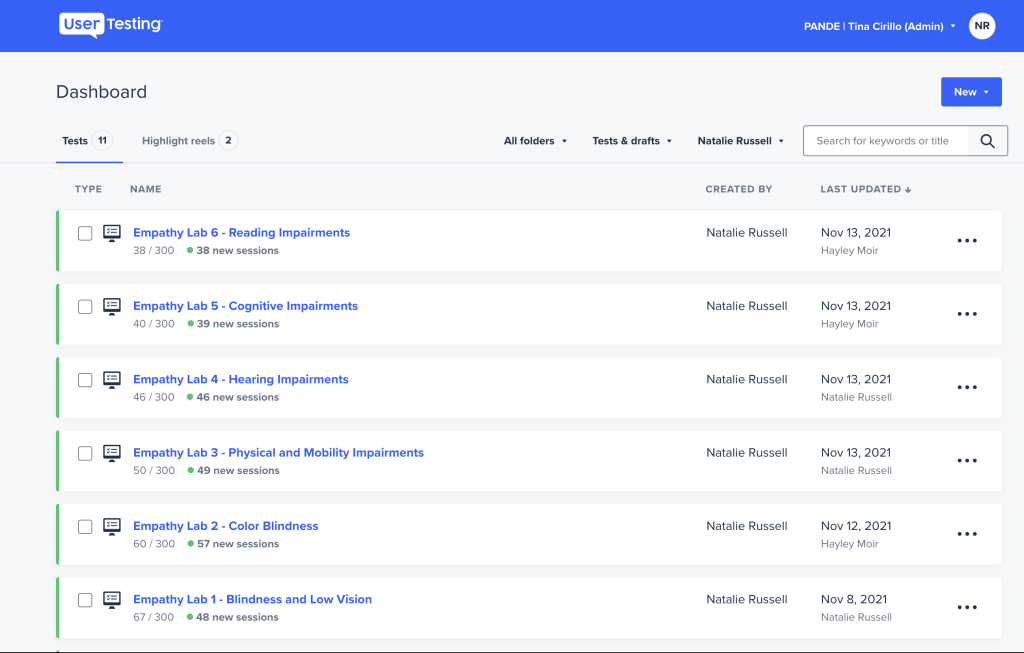The width and height of the screenshot is (1024, 653).
Task: Click the UserTesting logo
Action: pyautogui.click(x=110, y=25)
